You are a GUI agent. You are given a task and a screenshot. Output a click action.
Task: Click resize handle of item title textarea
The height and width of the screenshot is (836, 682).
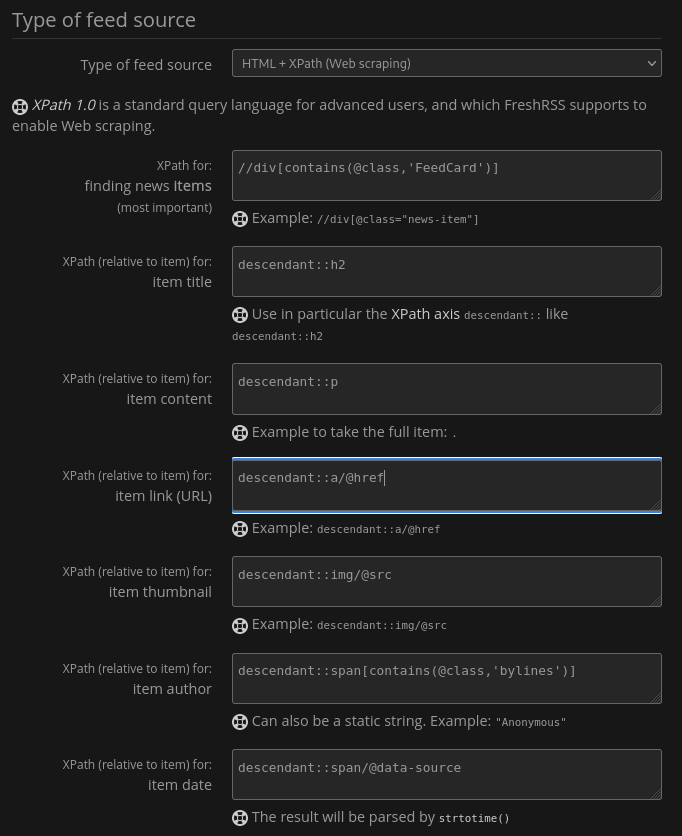[x=656, y=291]
